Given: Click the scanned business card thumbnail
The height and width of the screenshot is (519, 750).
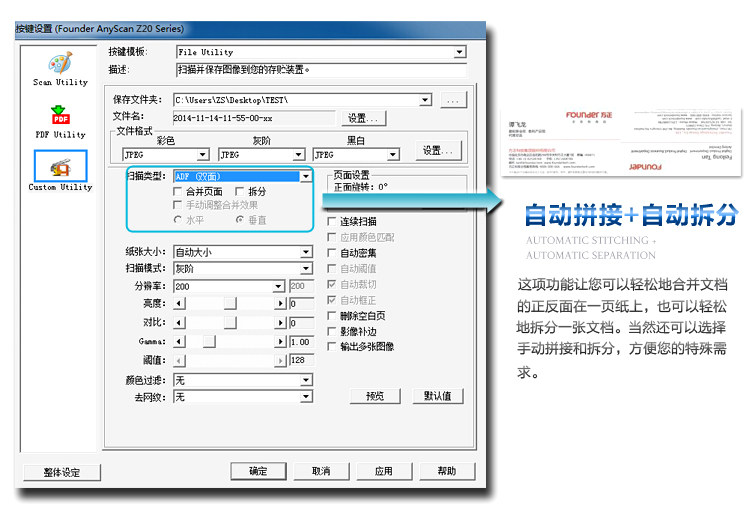Looking at the screenshot, I should coord(621,142).
